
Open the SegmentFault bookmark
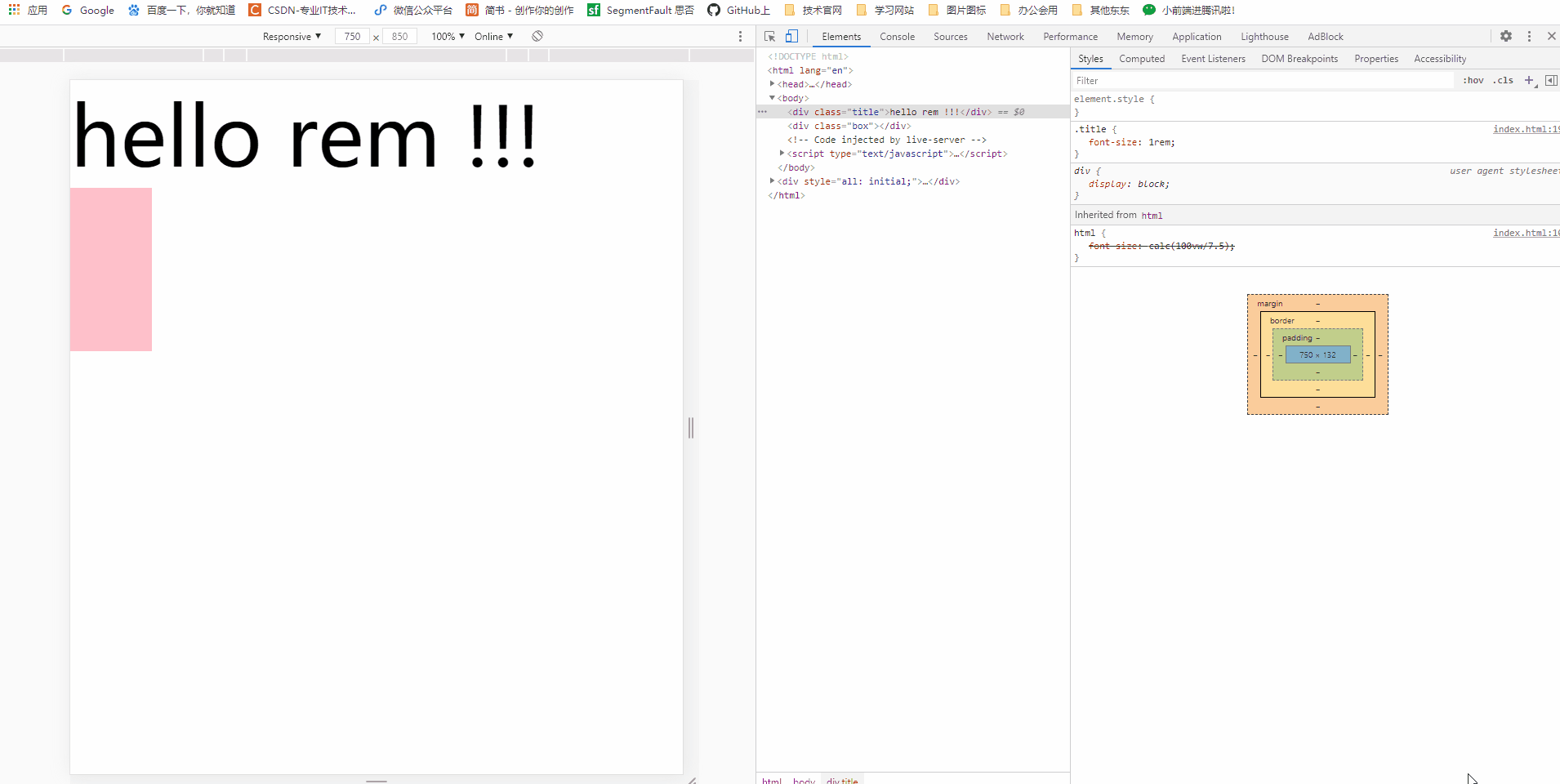tap(641, 10)
